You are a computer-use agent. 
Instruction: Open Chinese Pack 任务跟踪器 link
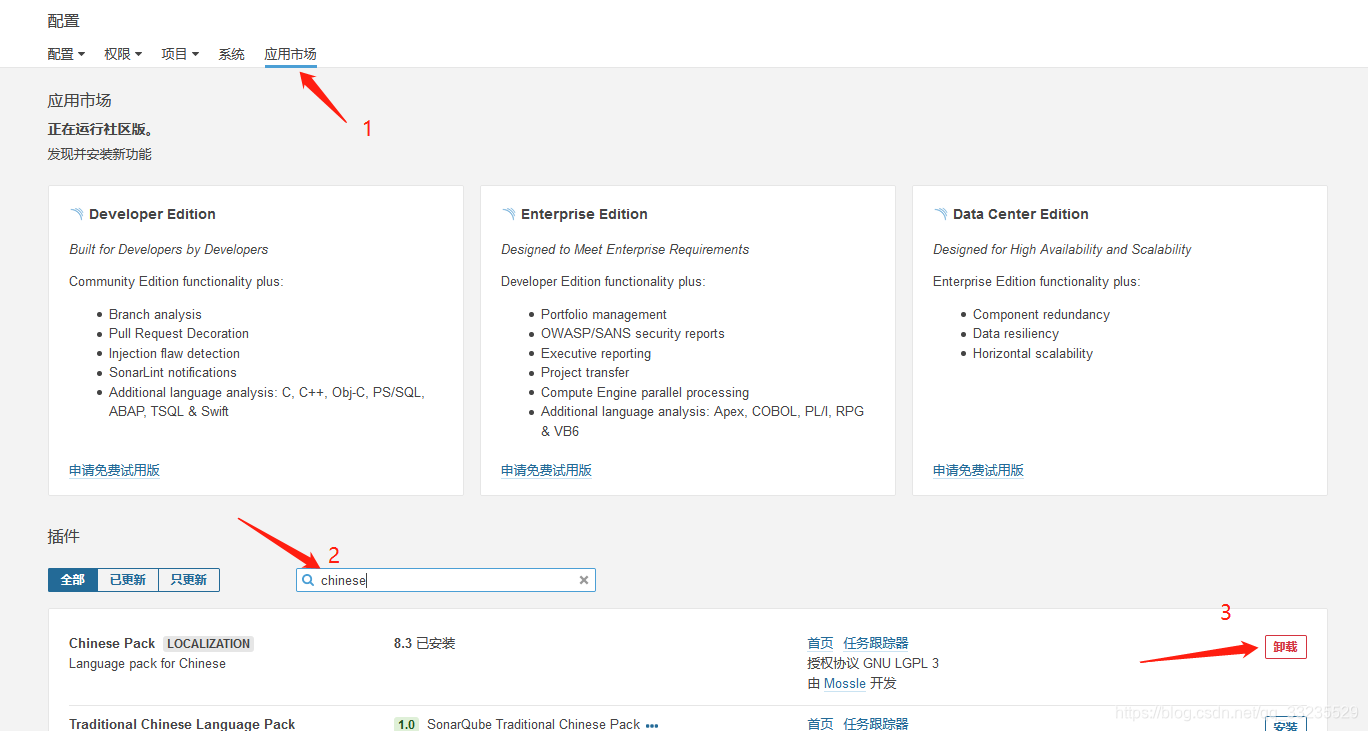point(876,643)
